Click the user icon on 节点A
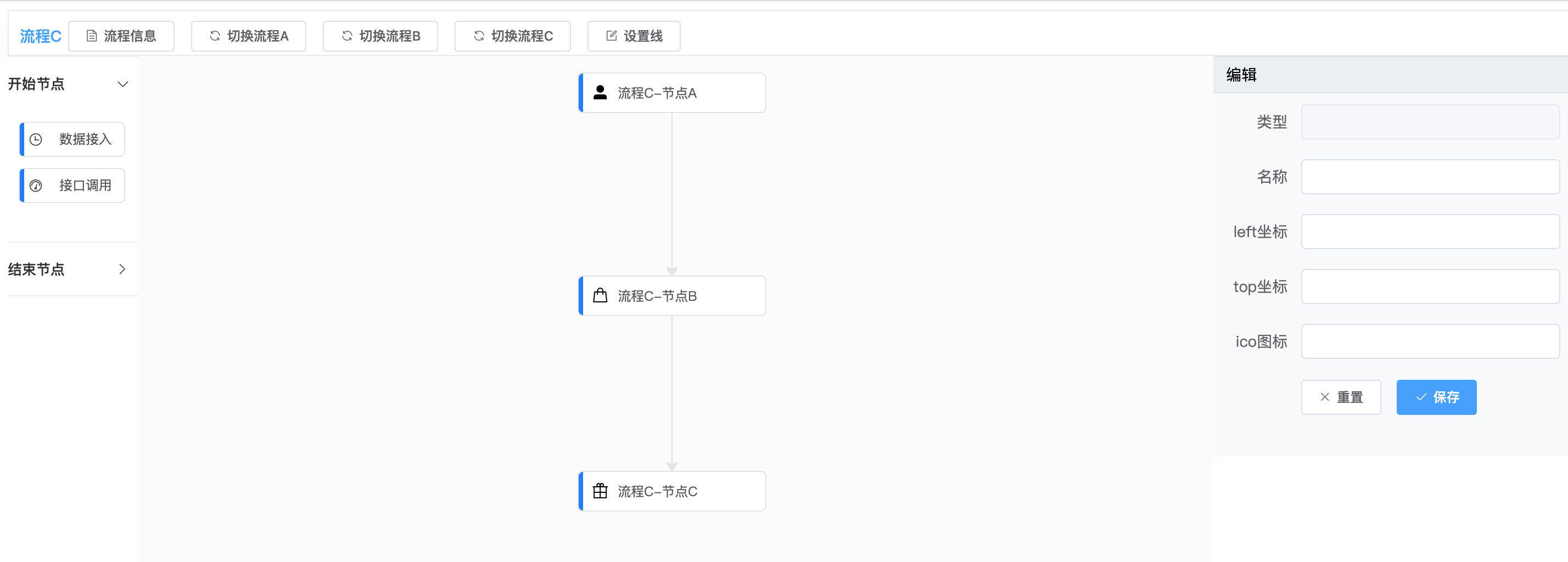Image resolution: width=1568 pixels, height=562 pixels. pos(600,92)
